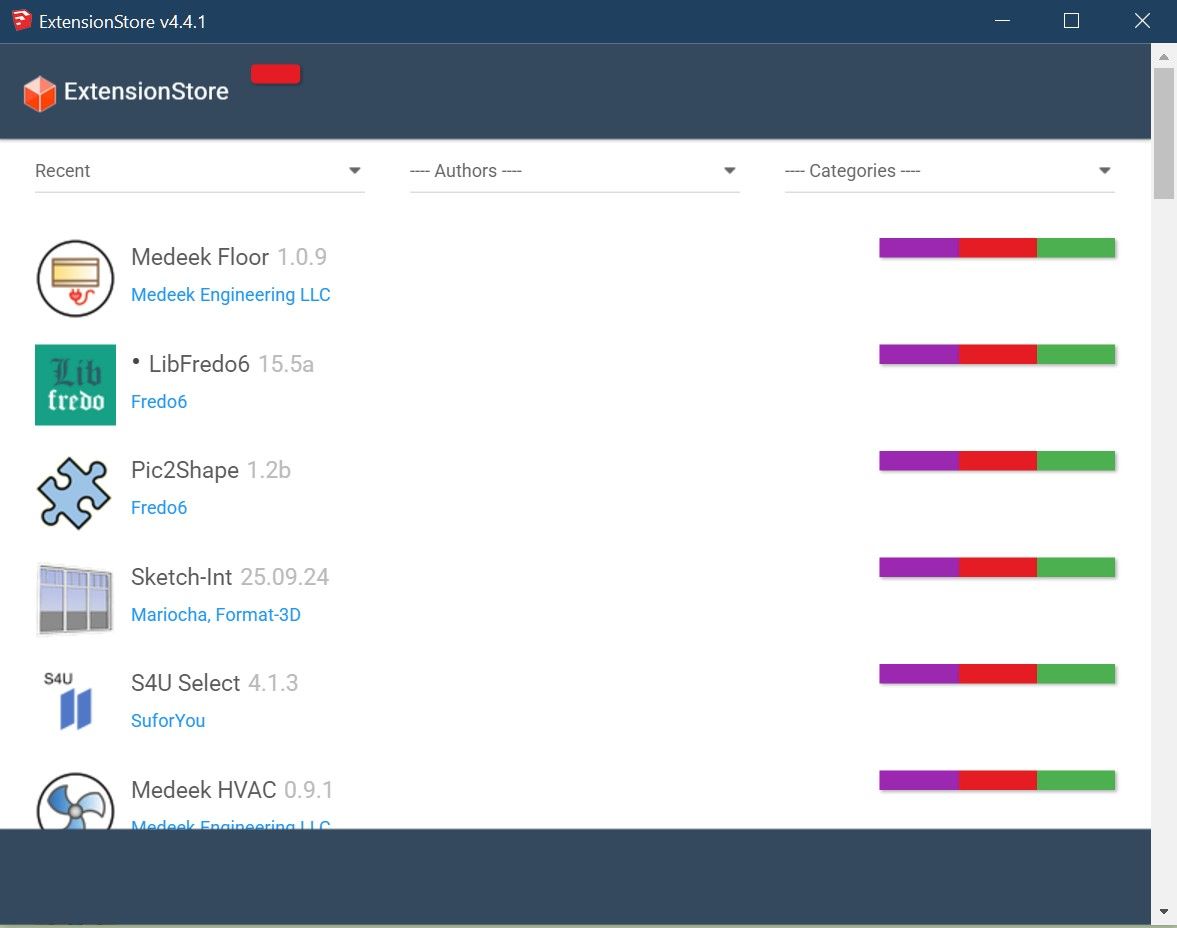Image resolution: width=1177 pixels, height=928 pixels.
Task: Click the SketchUp icon in title bar
Action: point(22,21)
